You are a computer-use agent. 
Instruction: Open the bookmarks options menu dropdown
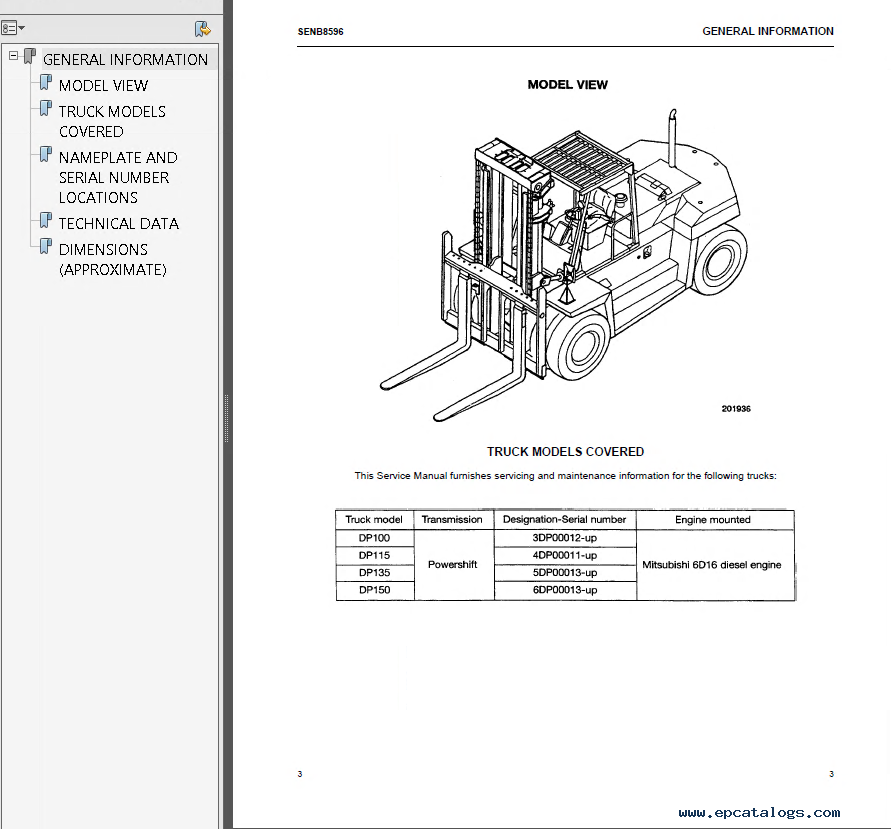pos(14,29)
